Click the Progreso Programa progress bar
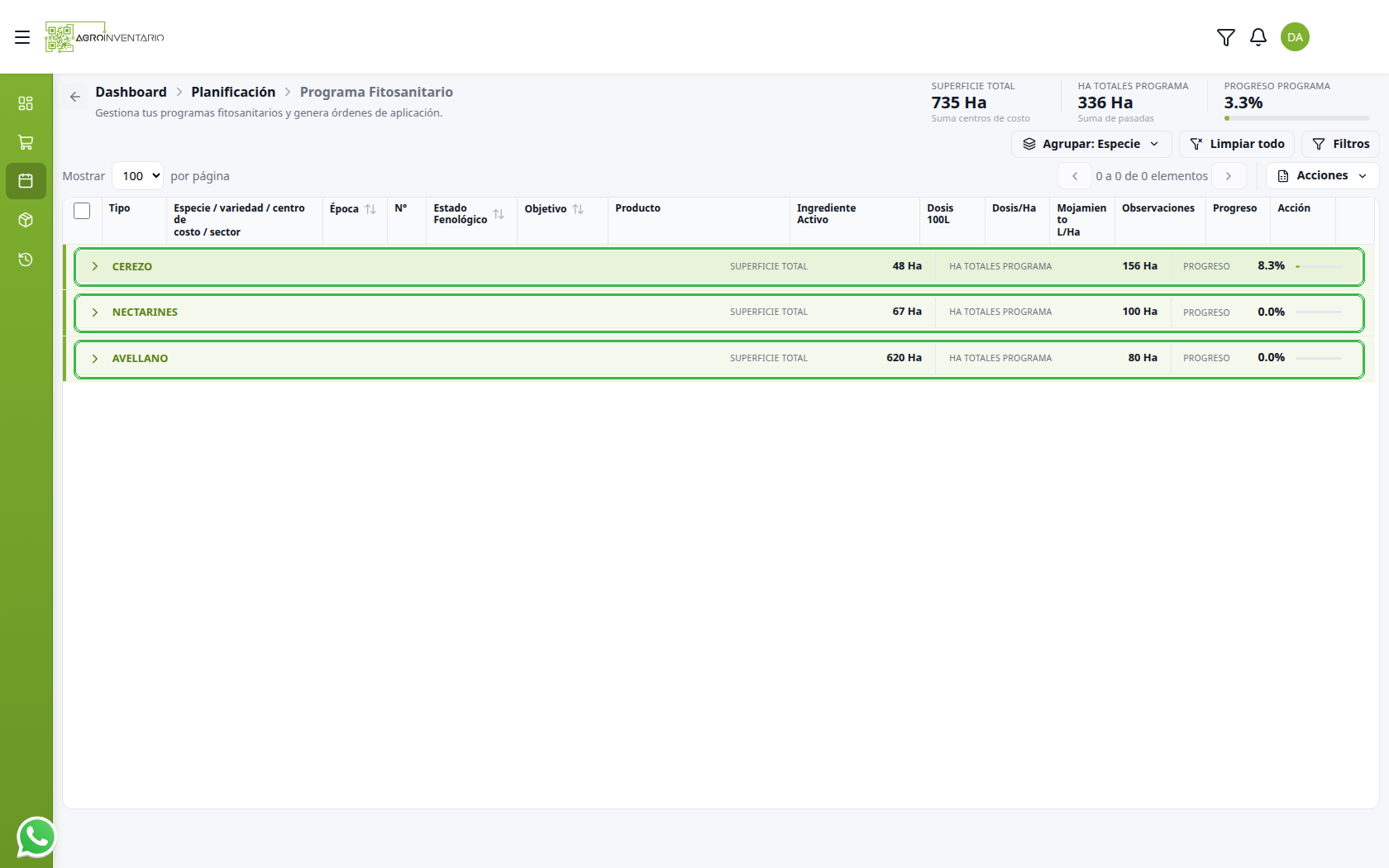 pos(1297,118)
